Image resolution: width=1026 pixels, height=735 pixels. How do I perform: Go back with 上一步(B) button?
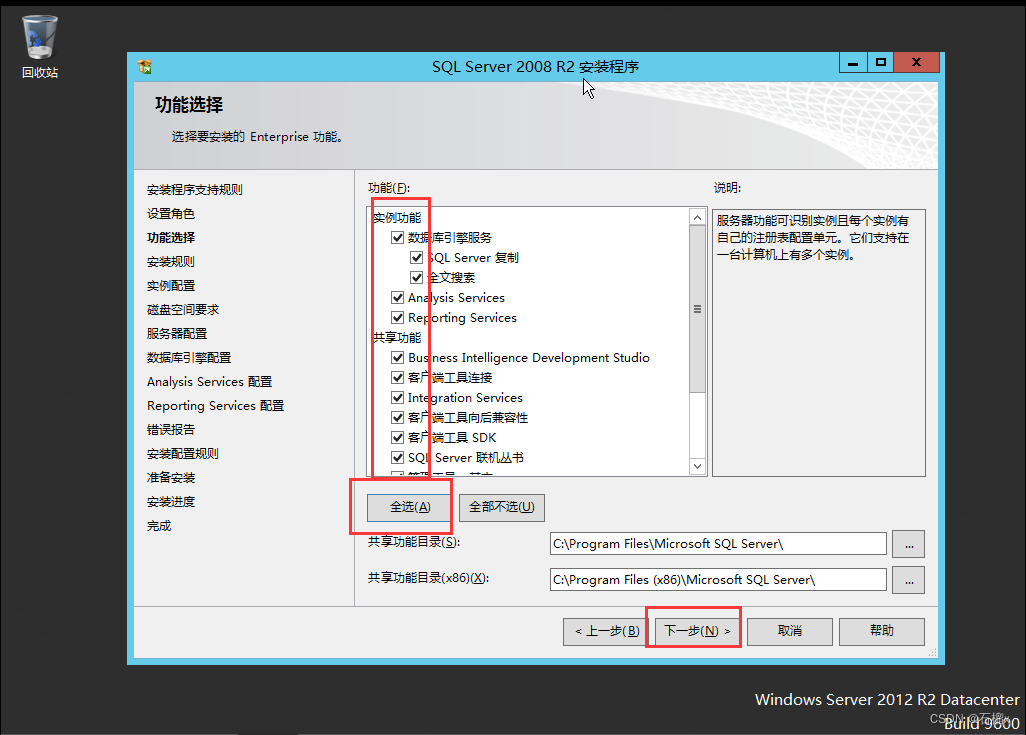pyautogui.click(x=607, y=632)
